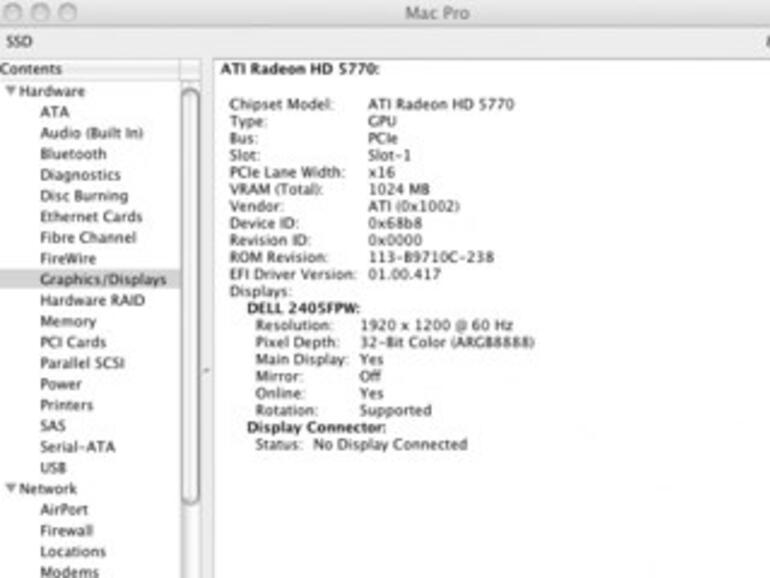
Task: Collapse the Hardware disclosure triangle
Action: tap(10, 90)
